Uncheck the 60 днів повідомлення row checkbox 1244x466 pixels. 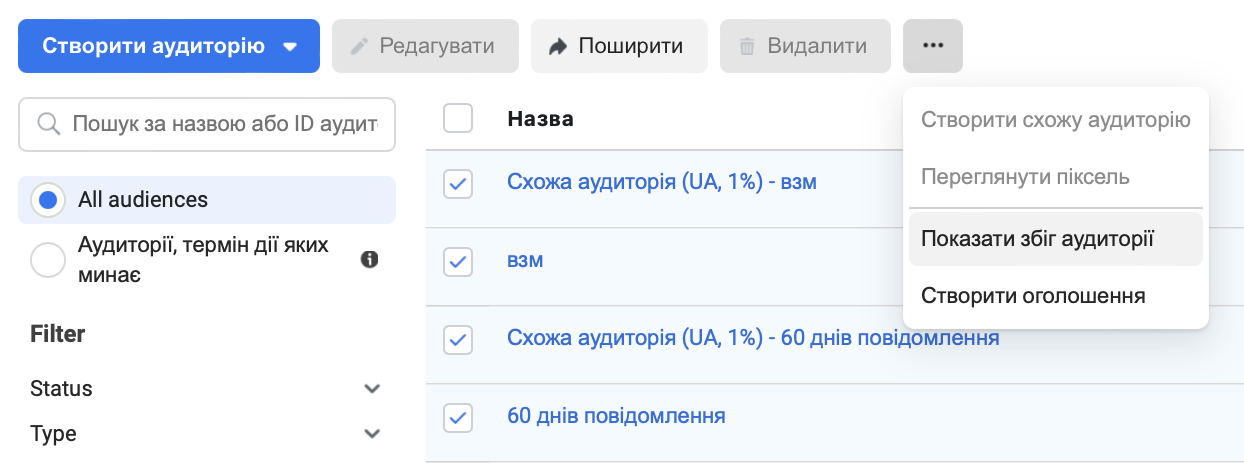coord(458,417)
